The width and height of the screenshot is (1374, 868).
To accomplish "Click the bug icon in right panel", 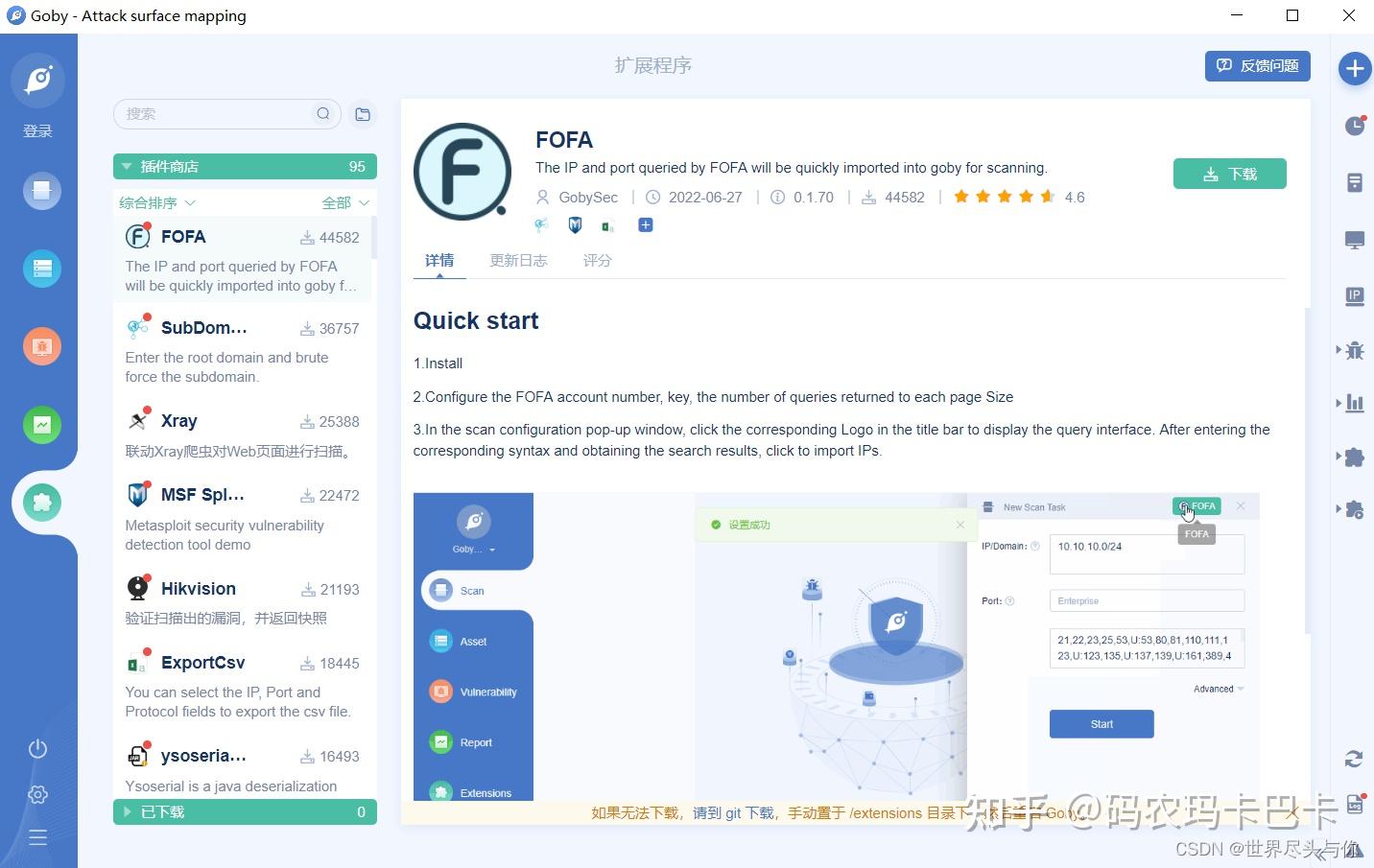I will point(1355,350).
